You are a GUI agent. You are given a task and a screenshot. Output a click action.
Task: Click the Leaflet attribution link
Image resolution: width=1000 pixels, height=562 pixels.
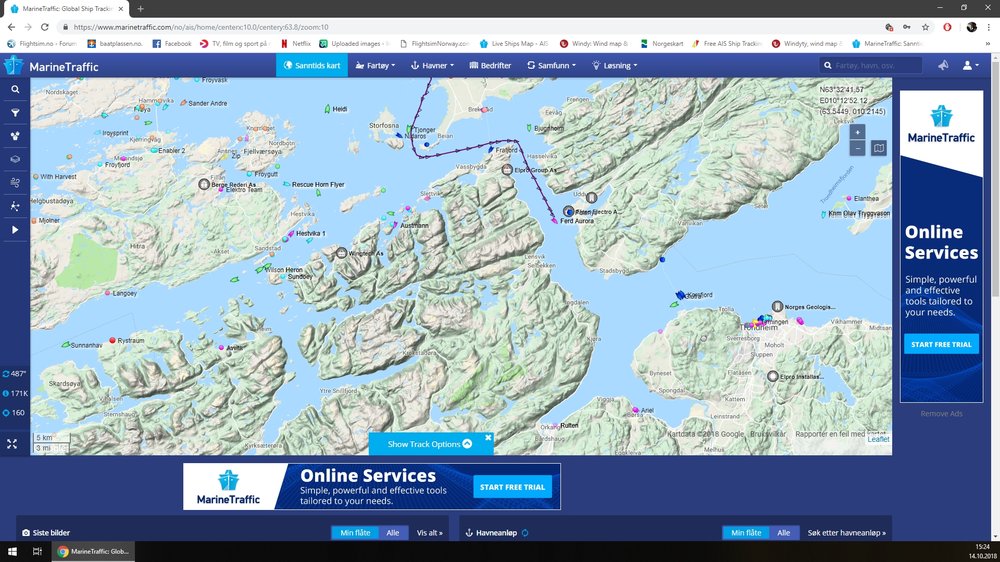coord(878,440)
